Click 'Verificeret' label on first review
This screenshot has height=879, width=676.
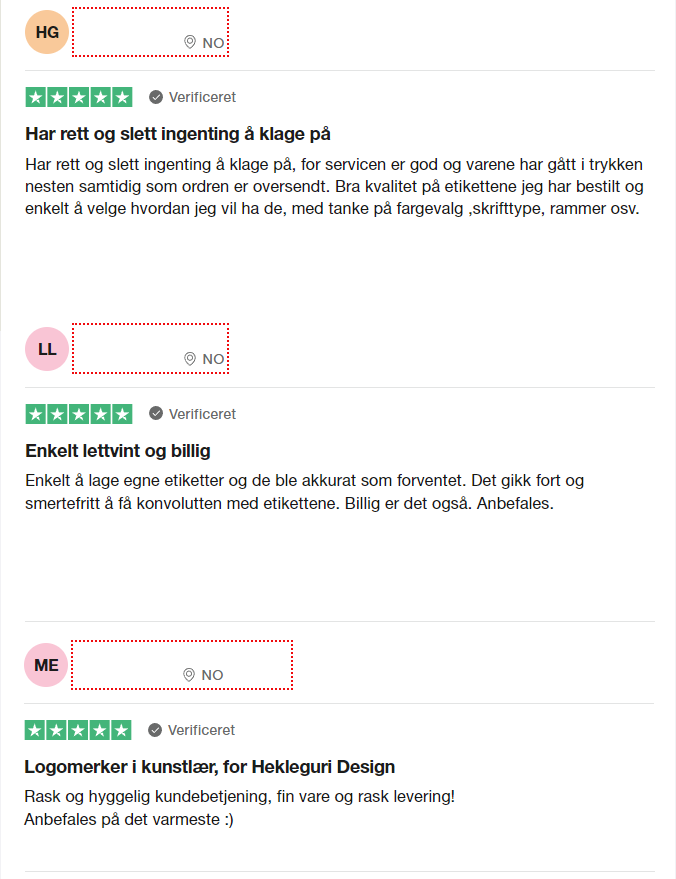pos(202,97)
